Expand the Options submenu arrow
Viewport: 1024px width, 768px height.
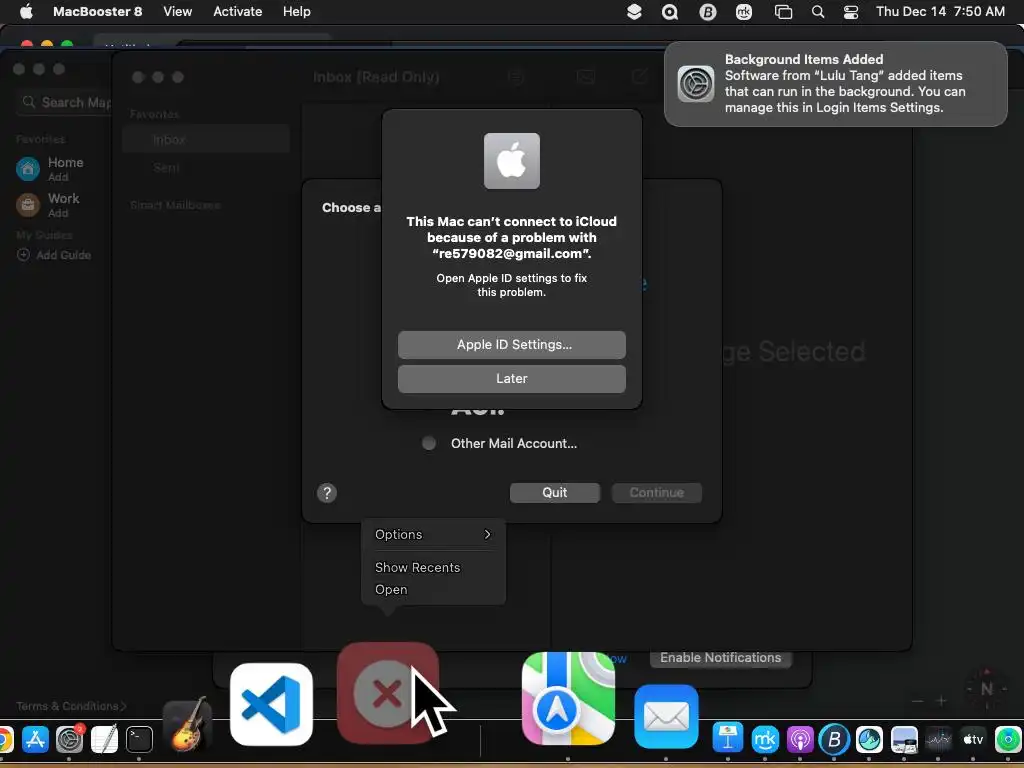coord(487,534)
